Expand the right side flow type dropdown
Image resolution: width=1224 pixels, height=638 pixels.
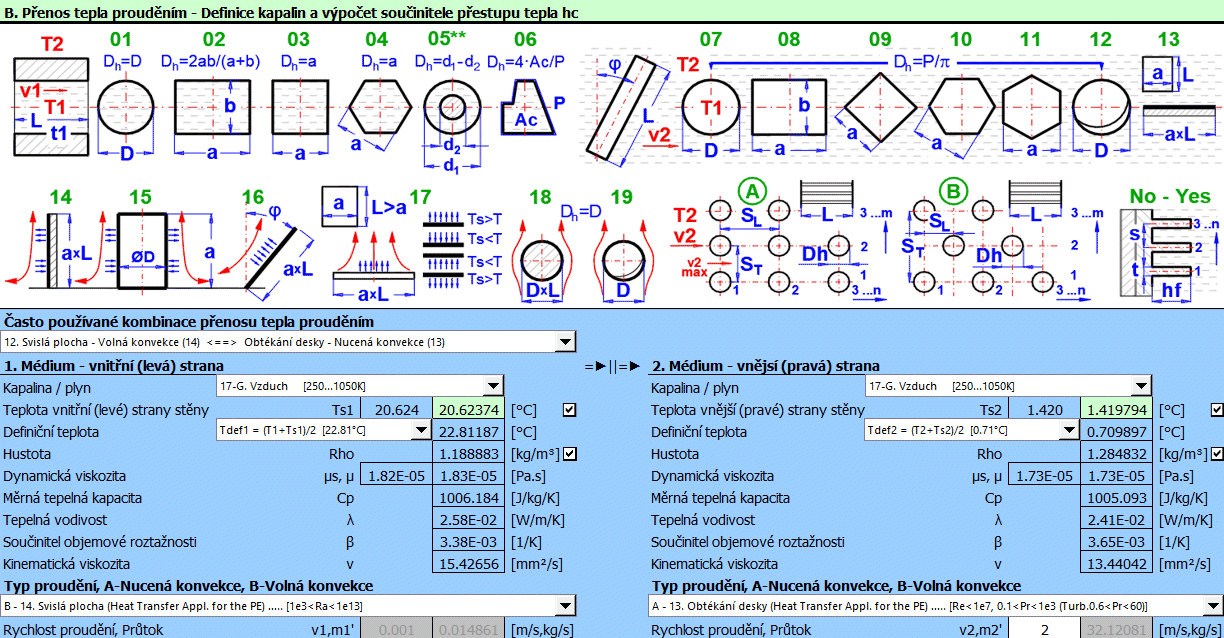(1214, 607)
